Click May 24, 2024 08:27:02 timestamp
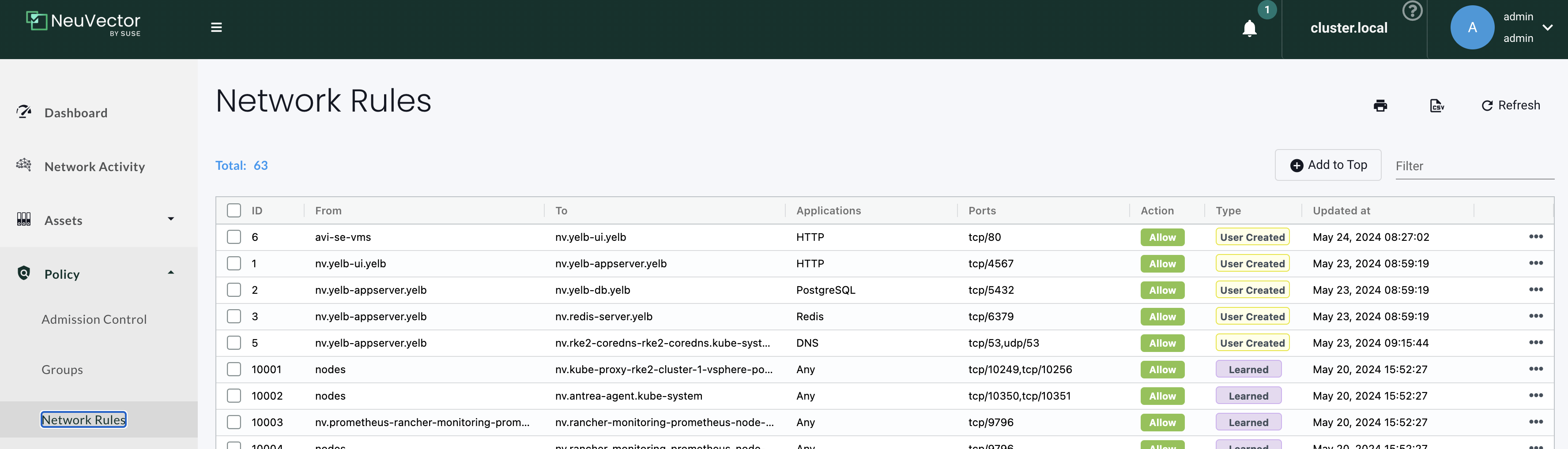The width and height of the screenshot is (1568, 449). (x=1370, y=237)
